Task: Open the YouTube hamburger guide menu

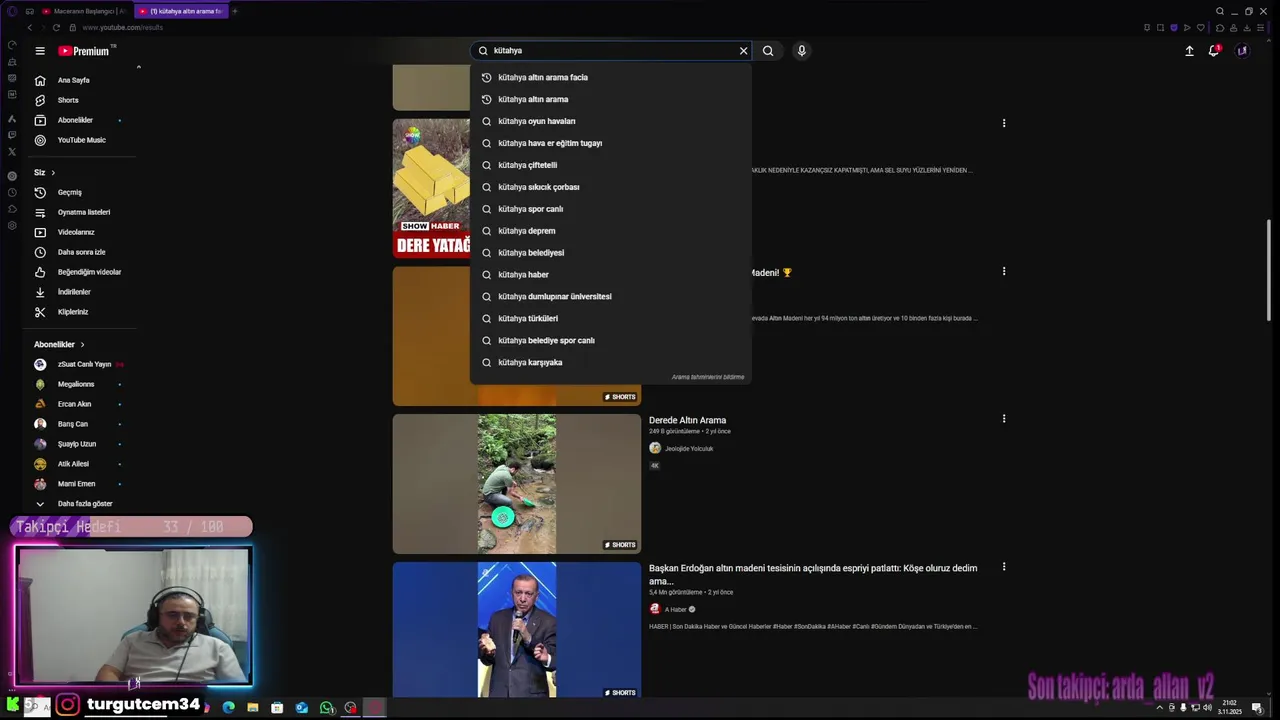Action: [x=40, y=51]
